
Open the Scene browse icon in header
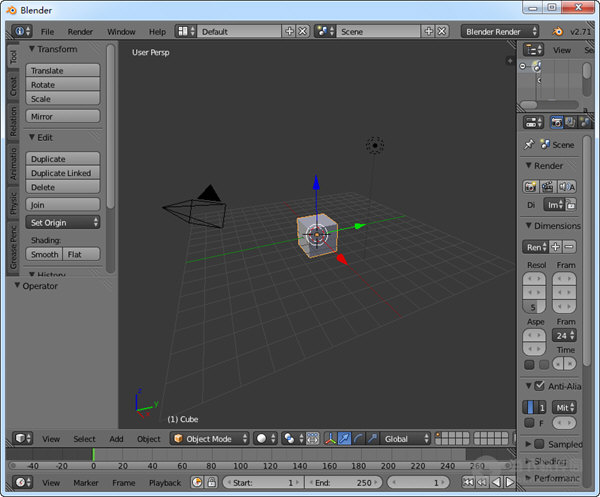(x=325, y=31)
